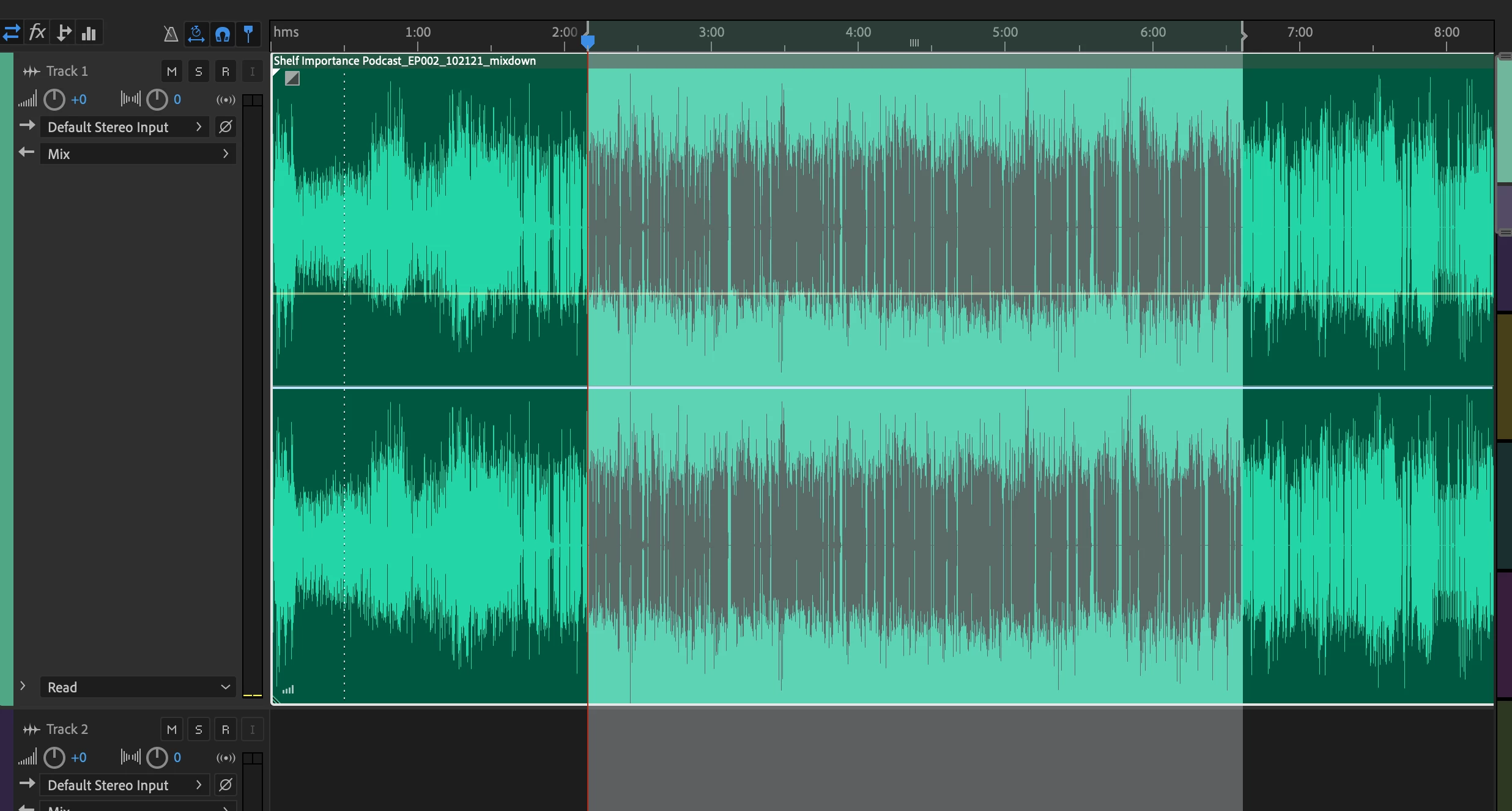This screenshot has width=1512, height=811.
Task: Open the fx effects view
Action: pyautogui.click(x=37, y=32)
